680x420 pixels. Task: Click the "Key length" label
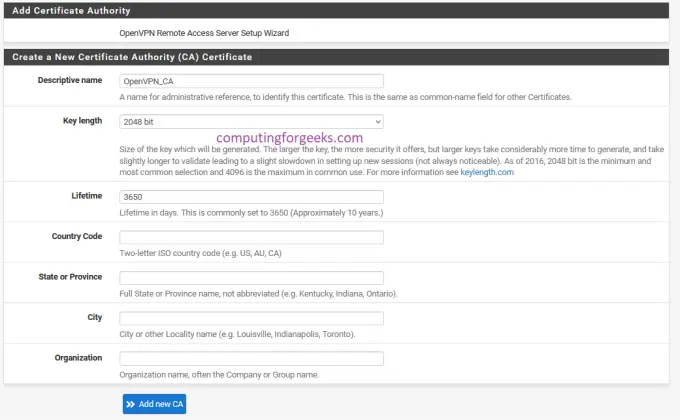coord(82,120)
